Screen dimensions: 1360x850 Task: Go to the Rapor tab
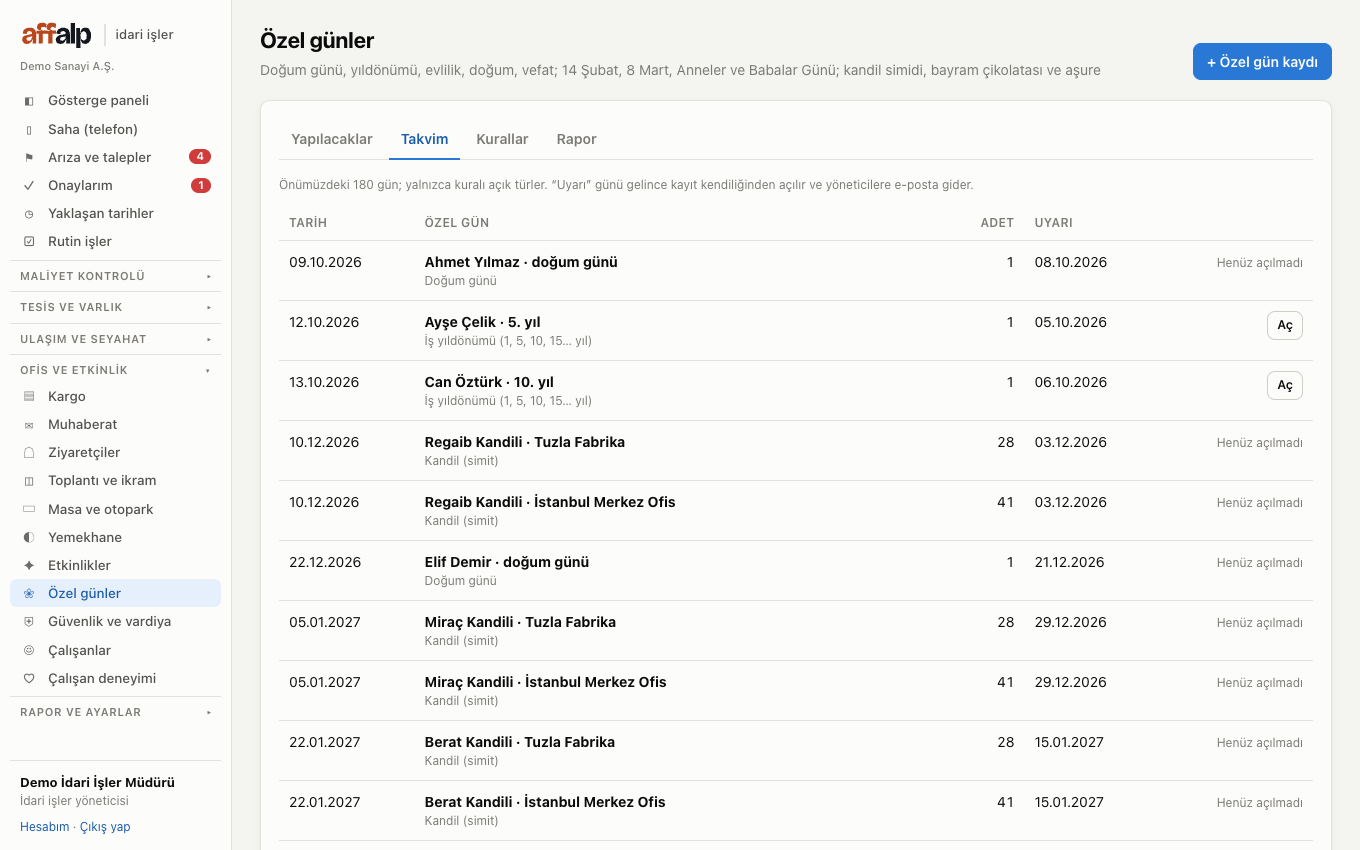tap(577, 139)
